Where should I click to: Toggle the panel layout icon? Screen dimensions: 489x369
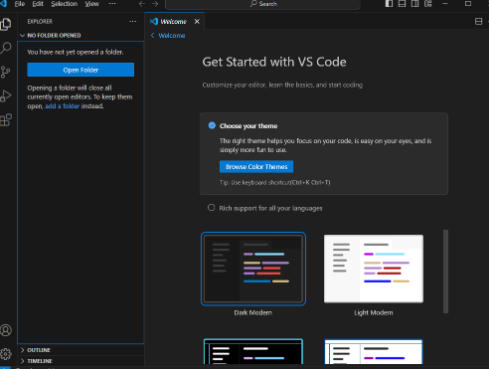(402, 4)
